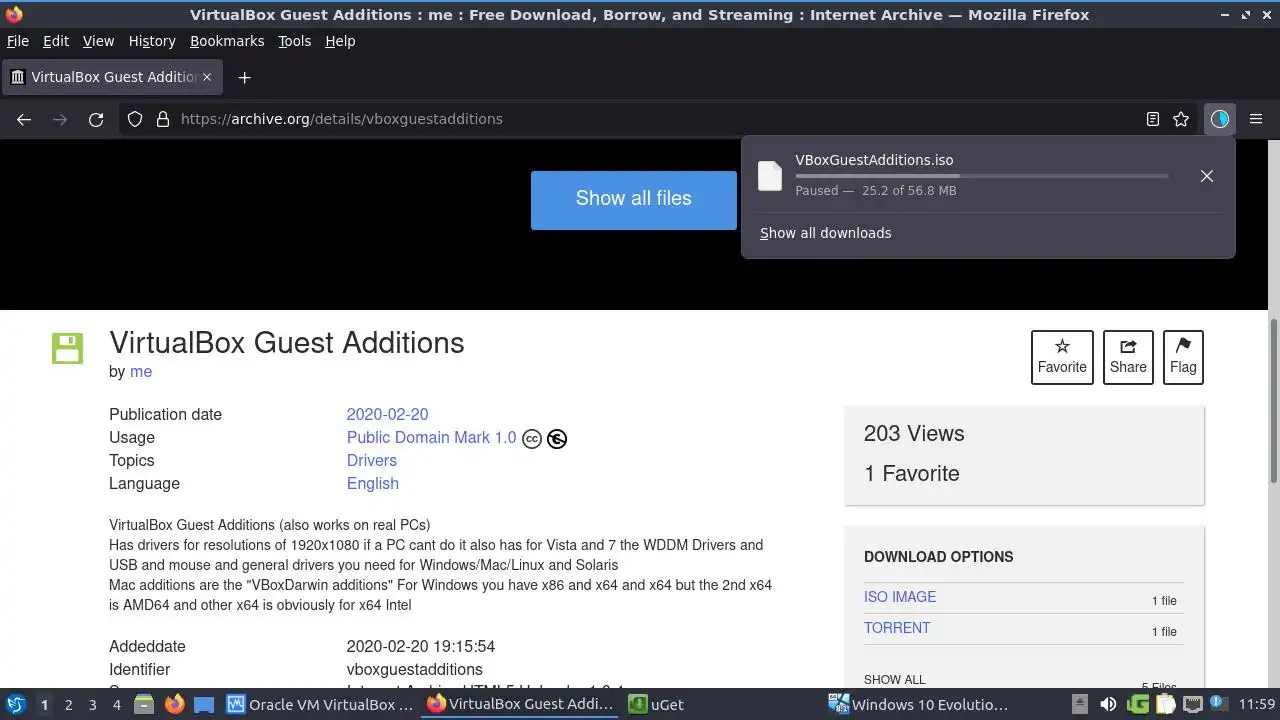Reload the current page
Screen dimensions: 1280x720
[96, 119]
